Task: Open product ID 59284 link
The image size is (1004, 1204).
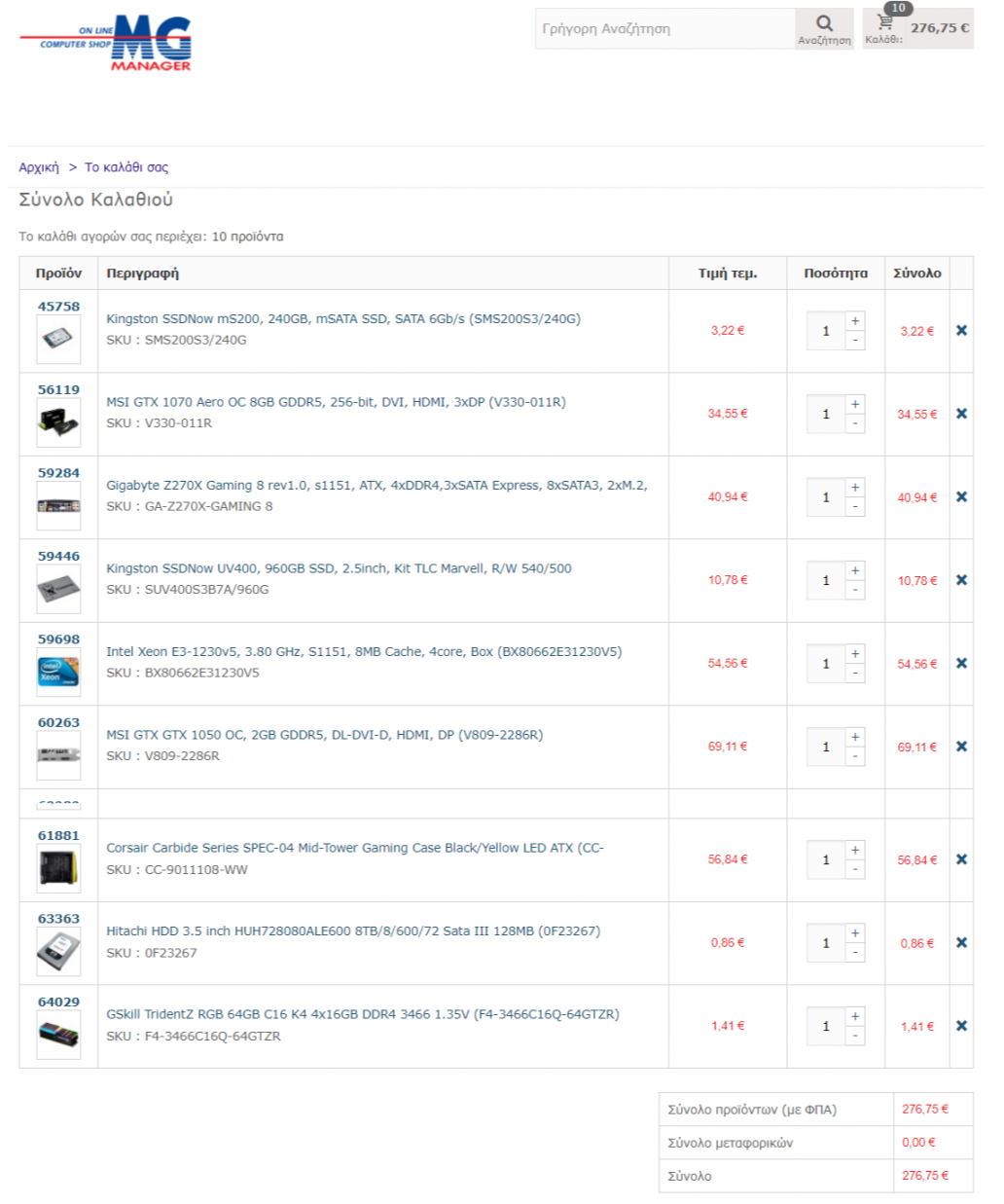Action: click(x=58, y=473)
